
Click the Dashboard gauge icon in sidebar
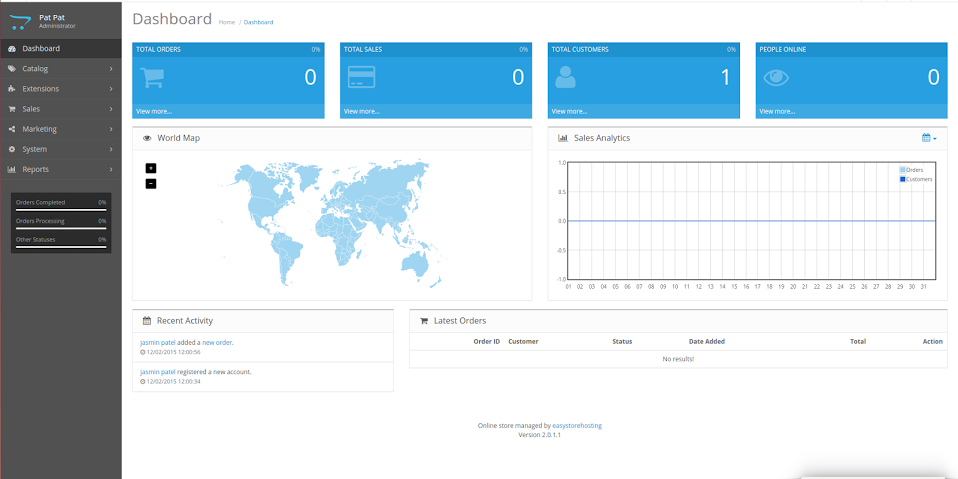point(12,49)
